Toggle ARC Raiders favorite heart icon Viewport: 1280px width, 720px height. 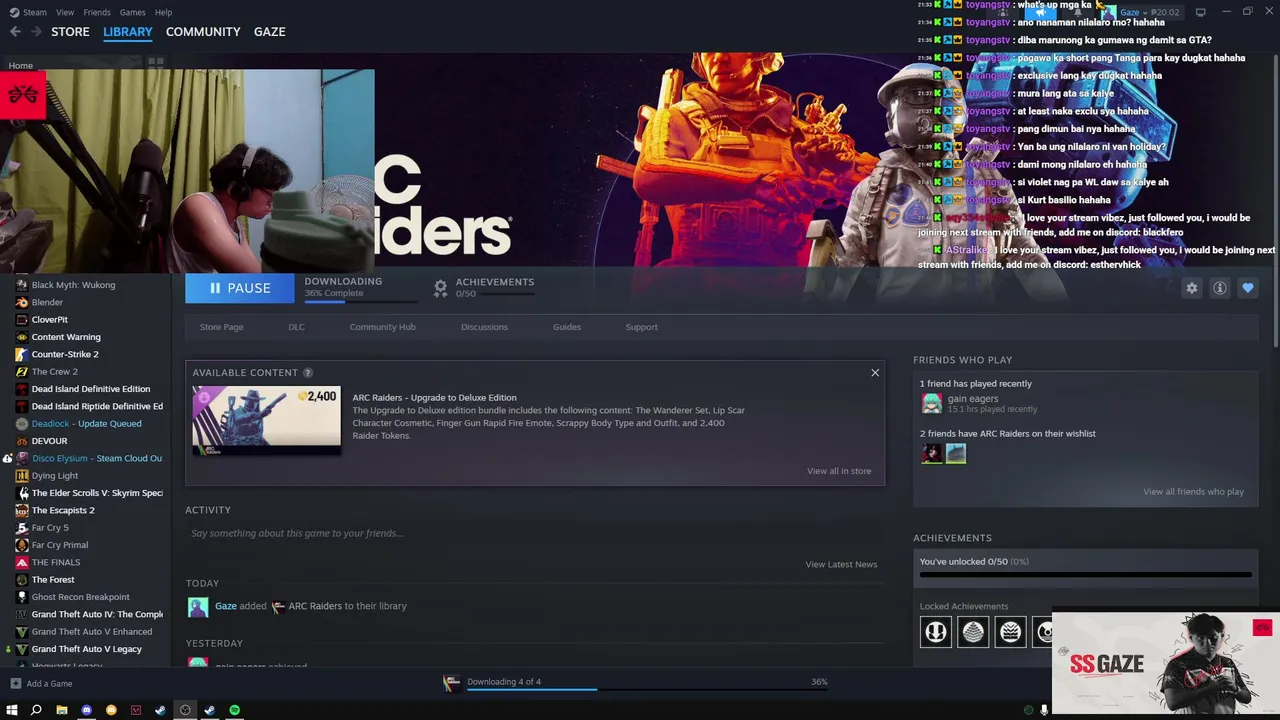[1247, 288]
